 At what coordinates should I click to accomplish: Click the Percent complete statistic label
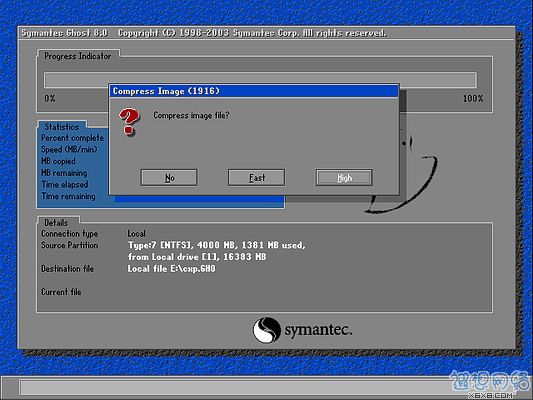72,138
